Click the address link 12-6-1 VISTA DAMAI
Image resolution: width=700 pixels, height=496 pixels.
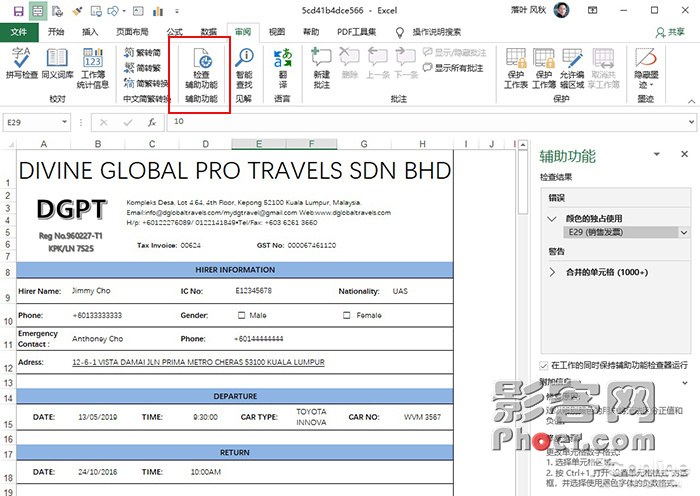198,362
